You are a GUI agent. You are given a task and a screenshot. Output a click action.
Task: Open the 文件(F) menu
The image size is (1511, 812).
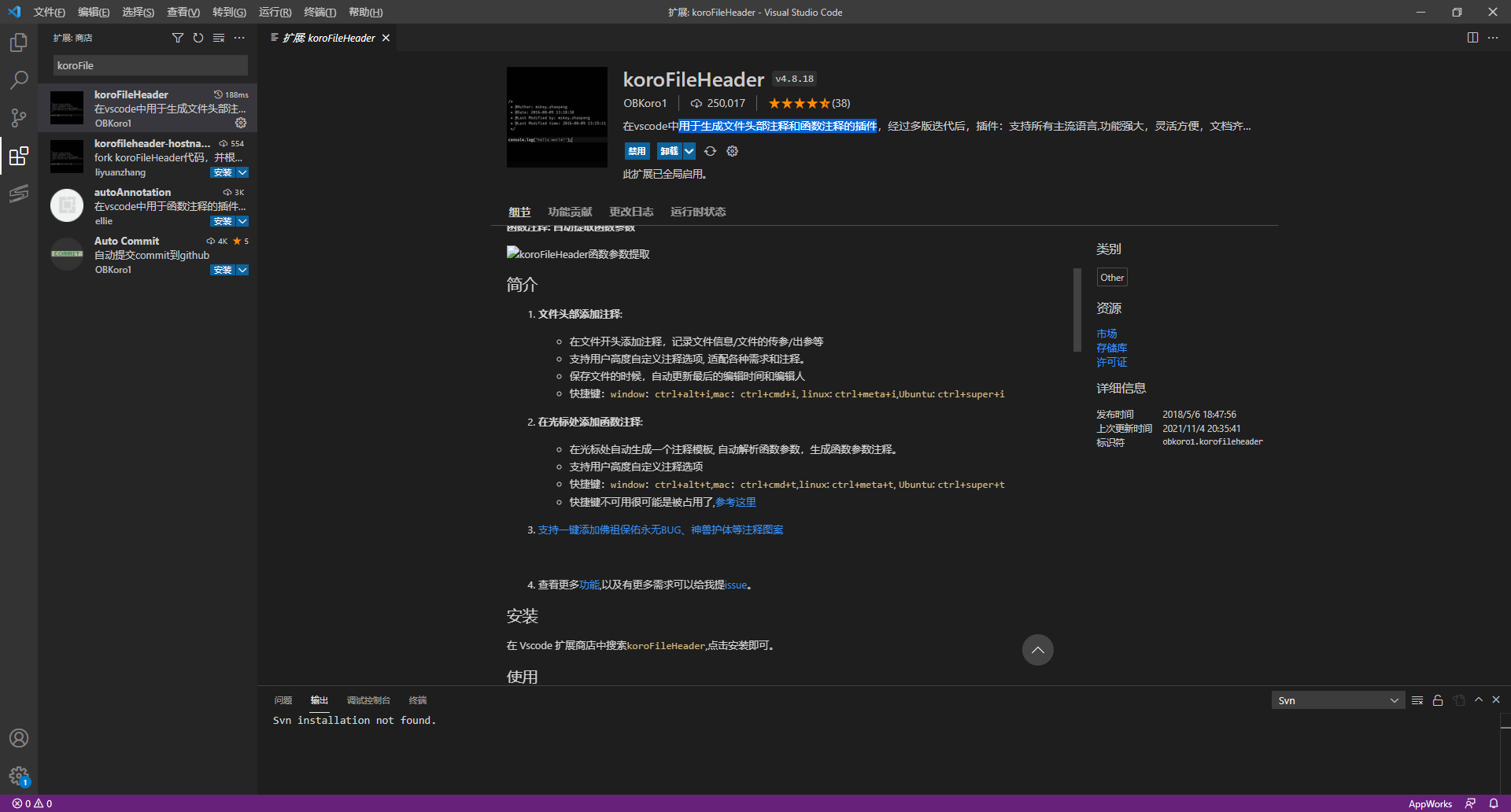[49, 12]
